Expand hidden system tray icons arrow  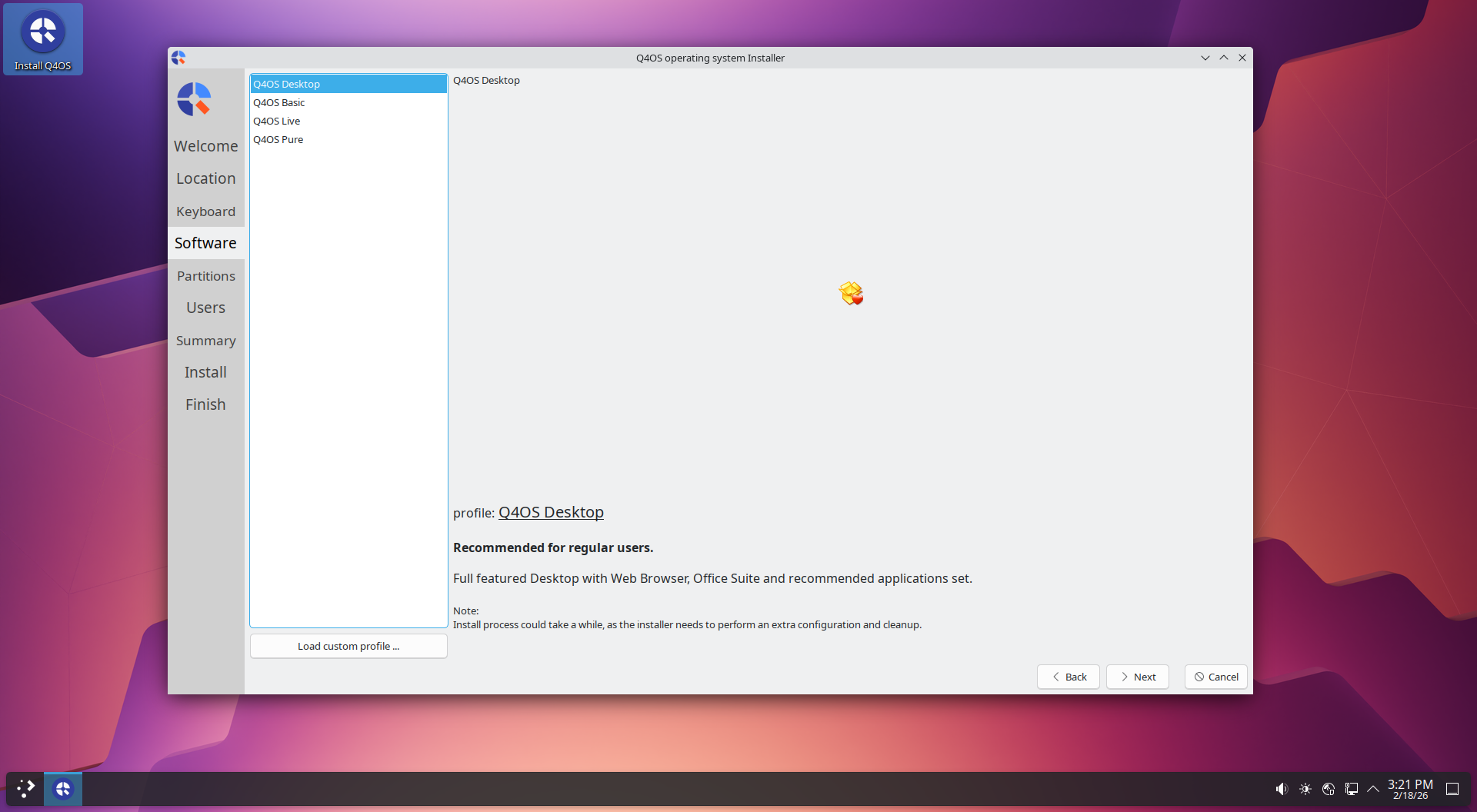[1373, 789]
